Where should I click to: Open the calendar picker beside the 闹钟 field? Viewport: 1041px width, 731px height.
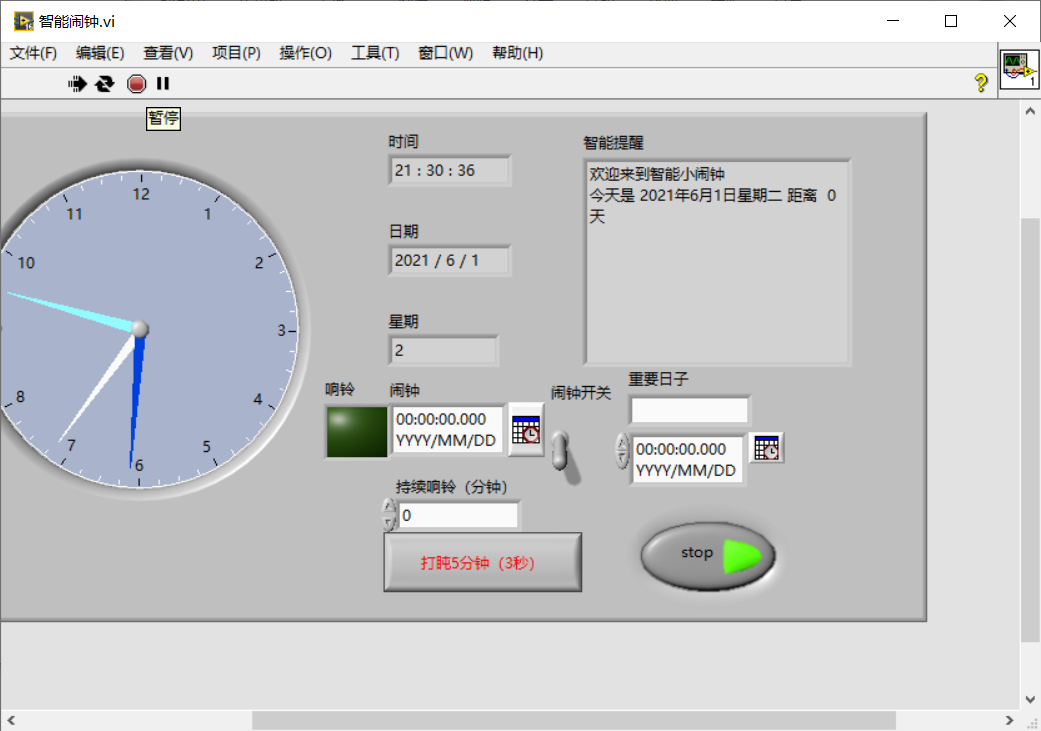pos(527,431)
